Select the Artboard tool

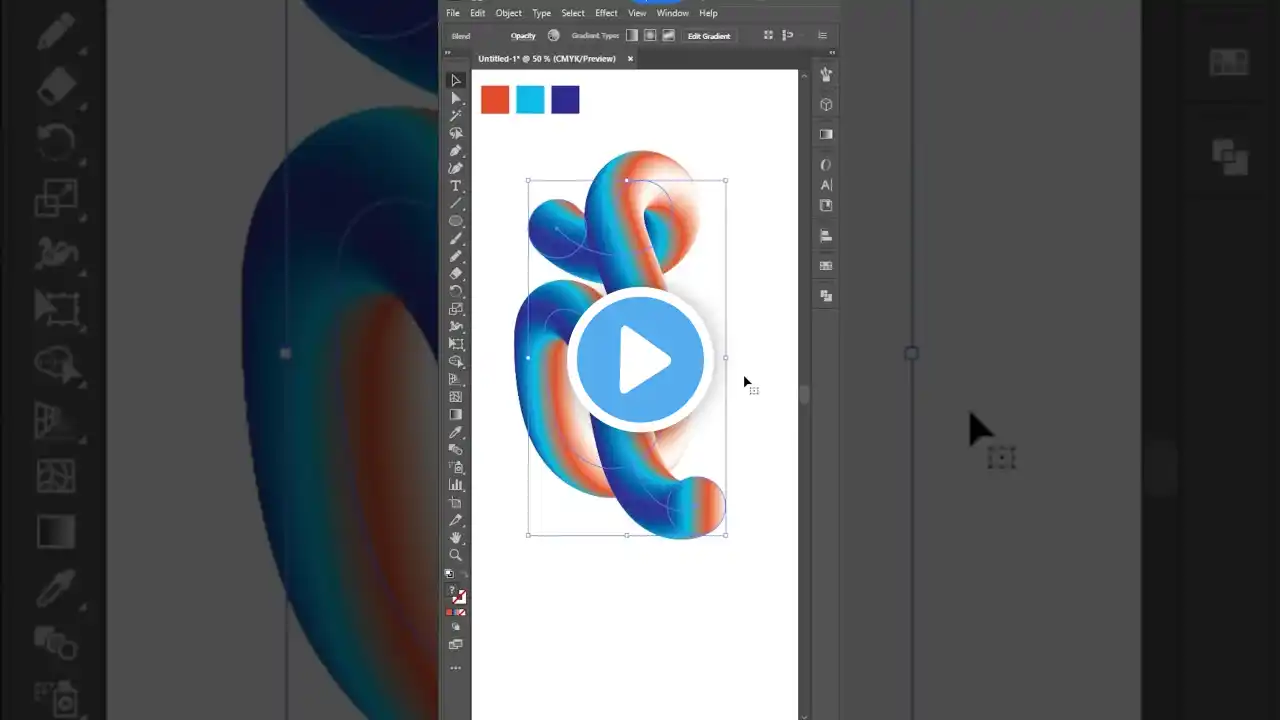(456, 502)
